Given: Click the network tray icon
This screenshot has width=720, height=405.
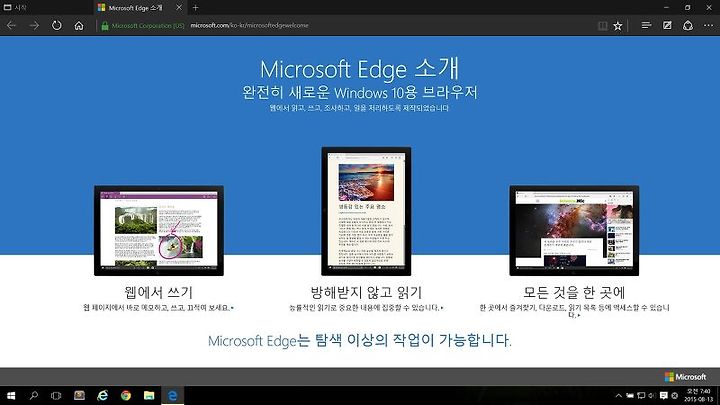Looking at the screenshot, I should (x=641, y=395).
